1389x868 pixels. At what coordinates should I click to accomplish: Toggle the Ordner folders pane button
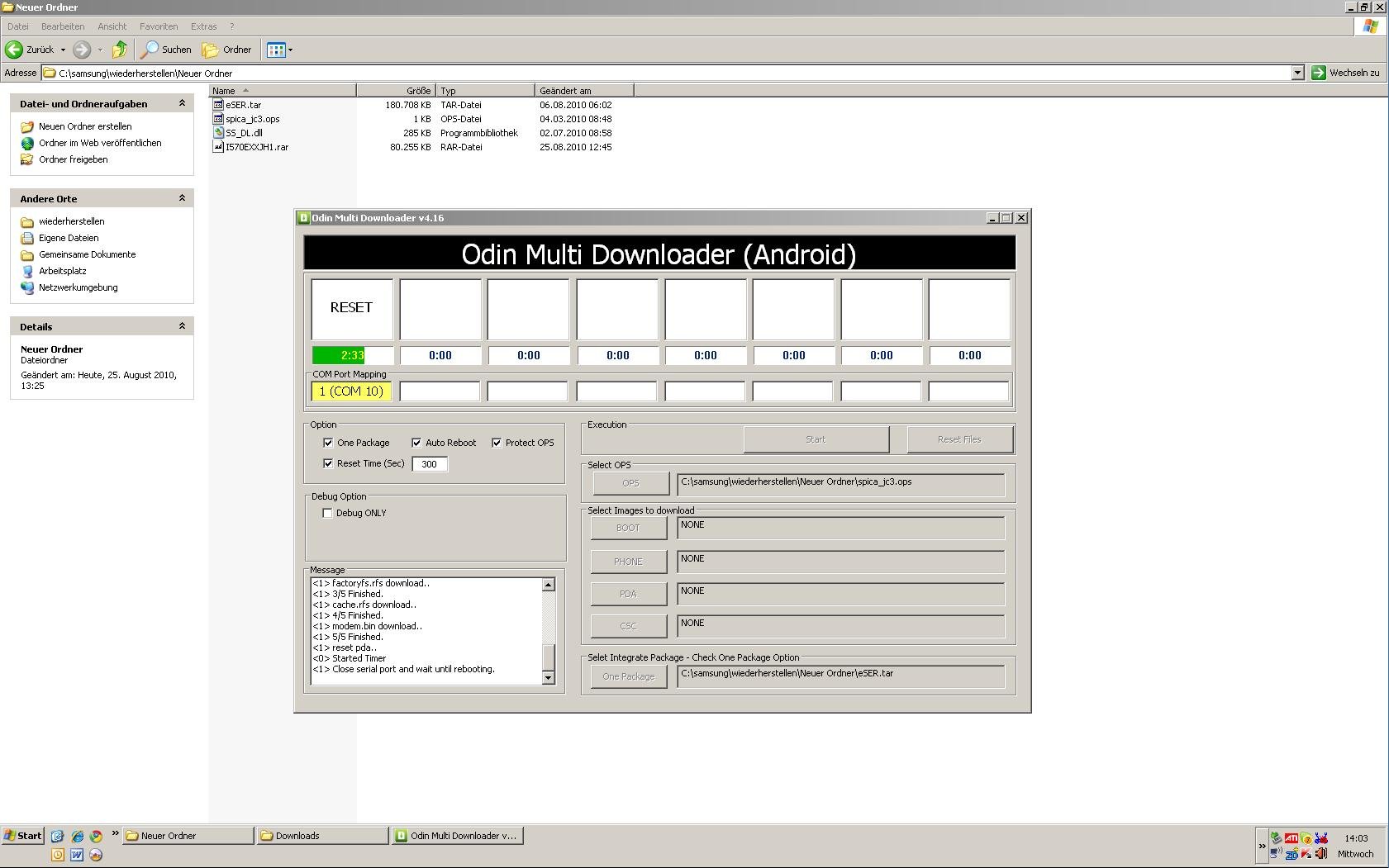[x=227, y=50]
